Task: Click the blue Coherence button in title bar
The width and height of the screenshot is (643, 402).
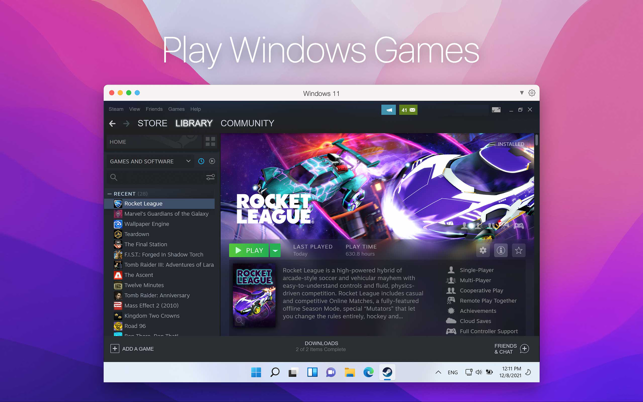Action: point(137,93)
